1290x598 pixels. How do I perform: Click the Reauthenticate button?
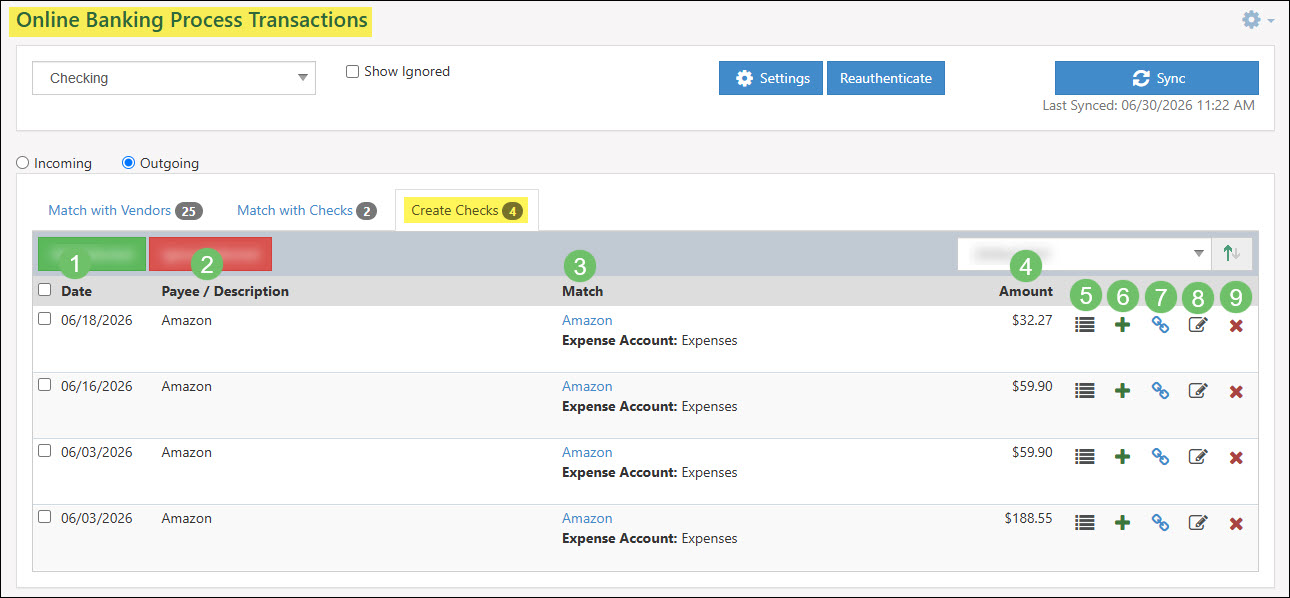point(886,78)
